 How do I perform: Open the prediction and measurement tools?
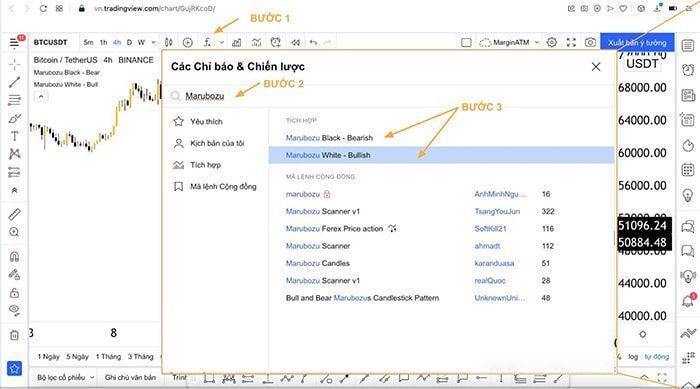14,172
